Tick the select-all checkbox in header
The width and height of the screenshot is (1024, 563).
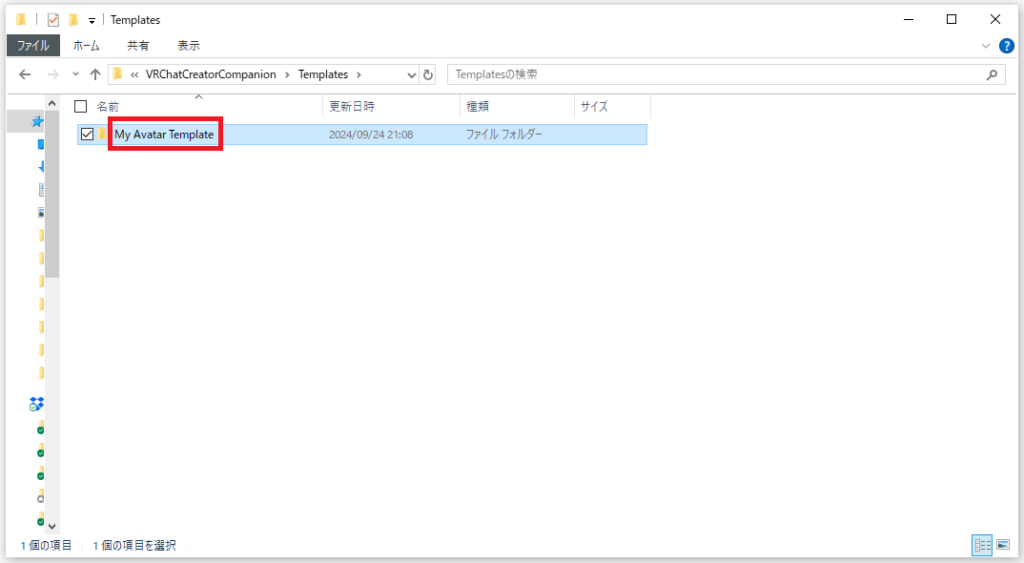click(x=80, y=106)
